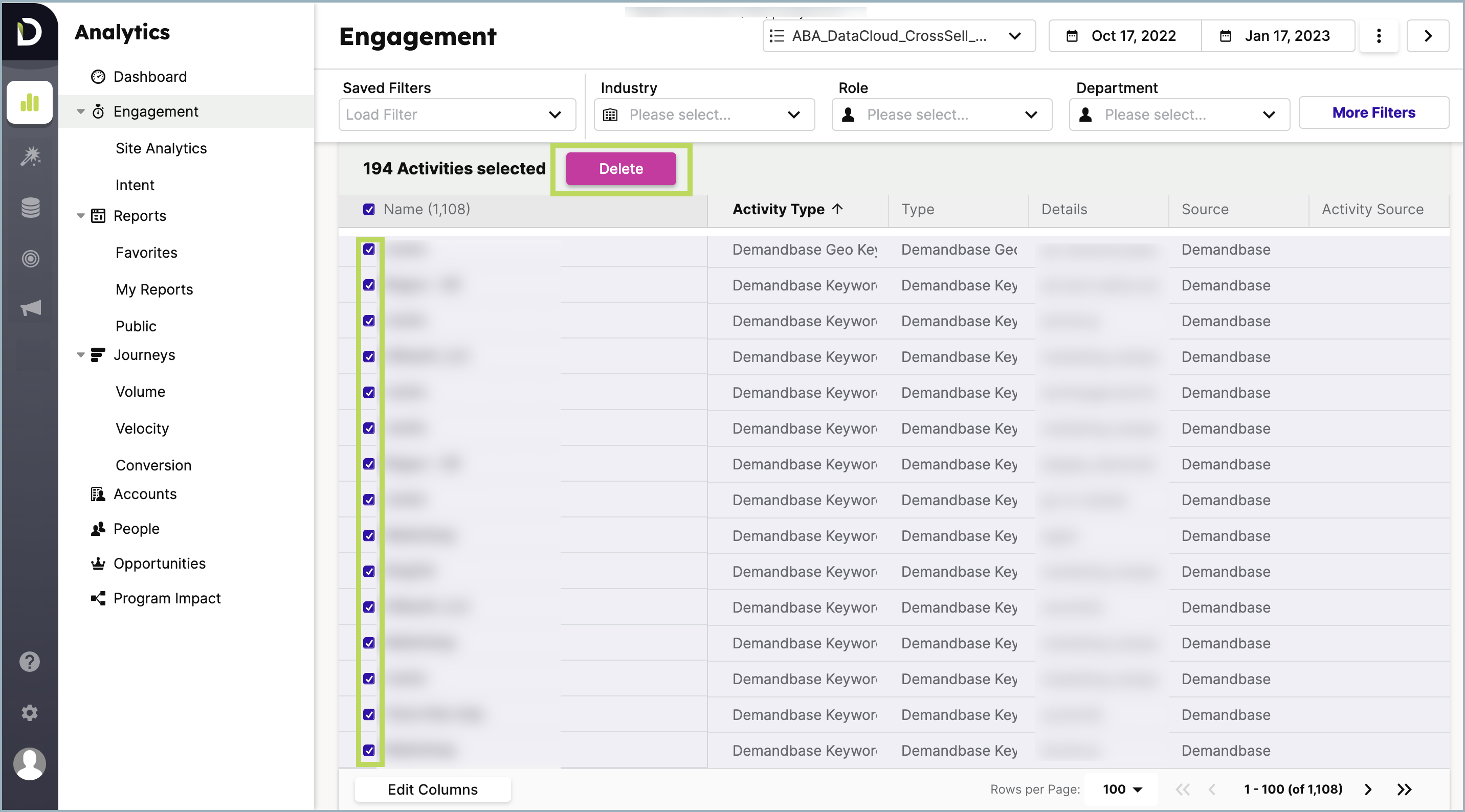Open Site Analytics menu item
Screen dimensions: 1465x812
[161, 148]
